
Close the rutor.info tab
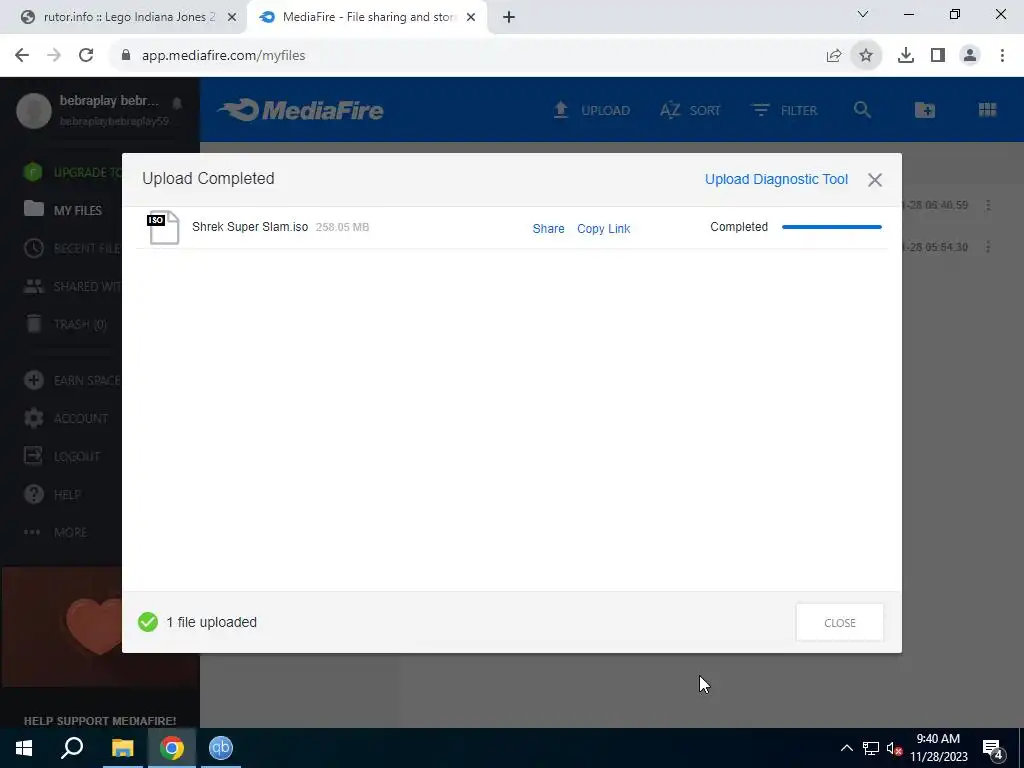232,17
